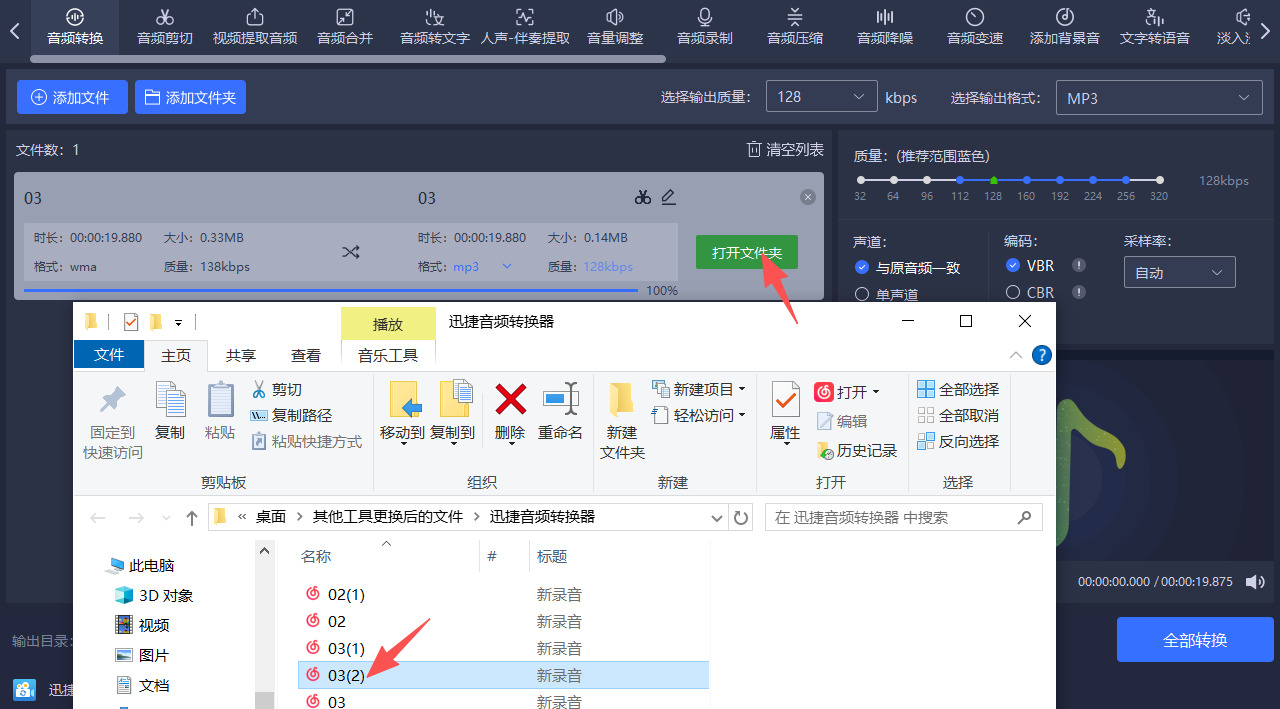Open the 人声-伴奏提取 vocal extraction tool

524,27
